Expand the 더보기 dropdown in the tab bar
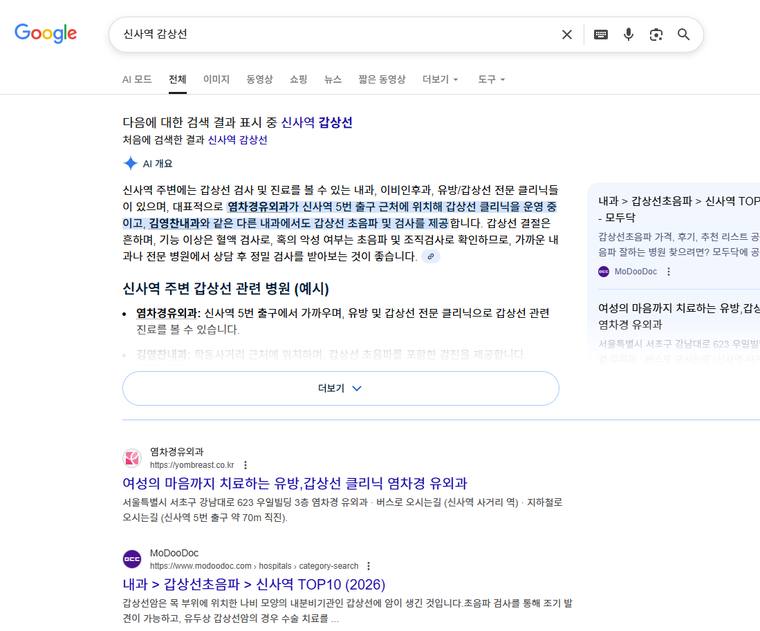Image resolution: width=760 pixels, height=631 pixels. coord(440,79)
